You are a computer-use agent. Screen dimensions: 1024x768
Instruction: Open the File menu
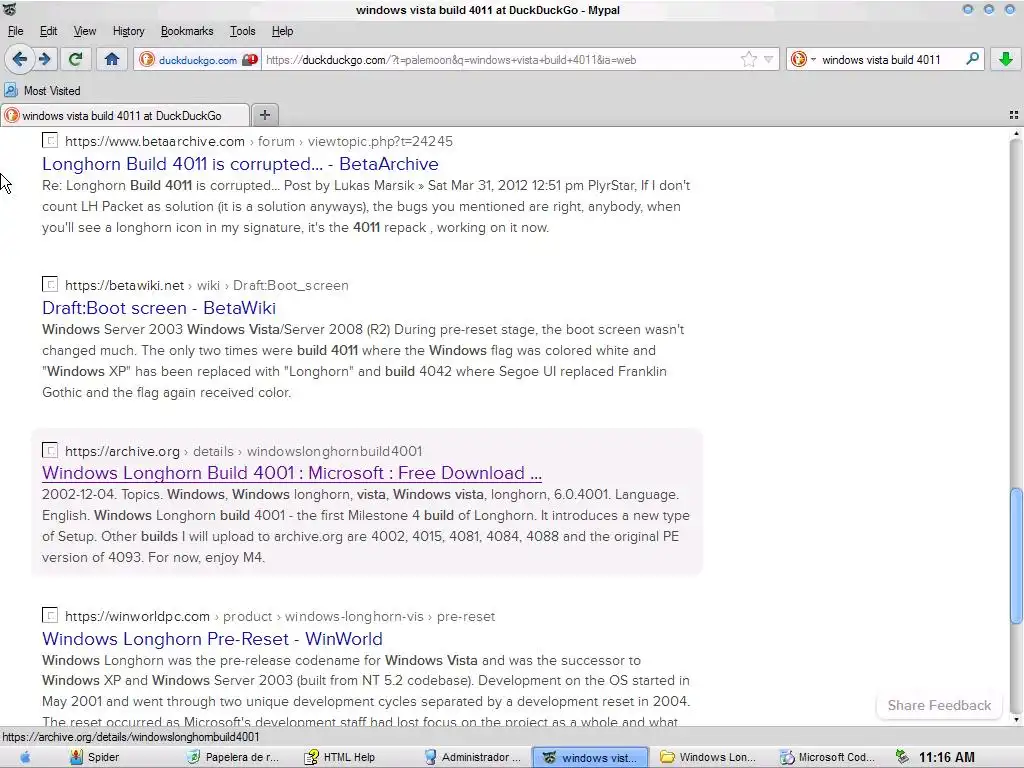pos(15,31)
